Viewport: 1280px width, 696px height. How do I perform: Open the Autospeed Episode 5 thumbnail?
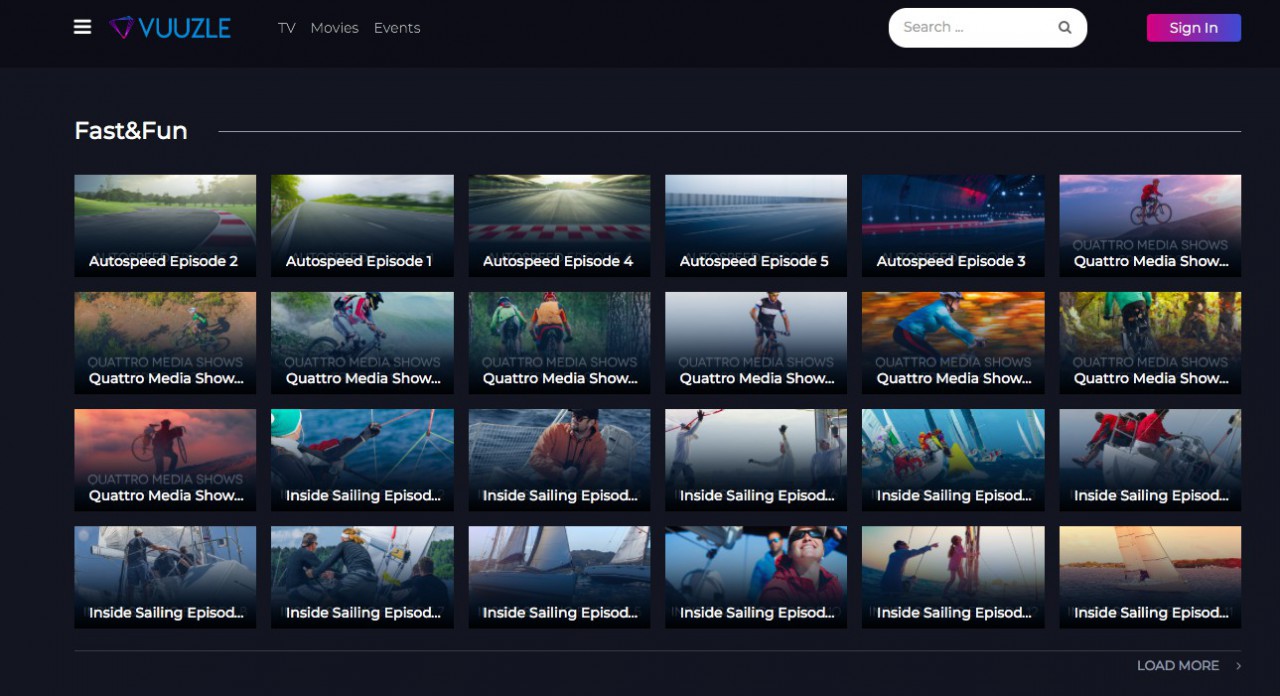[x=756, y=225]
